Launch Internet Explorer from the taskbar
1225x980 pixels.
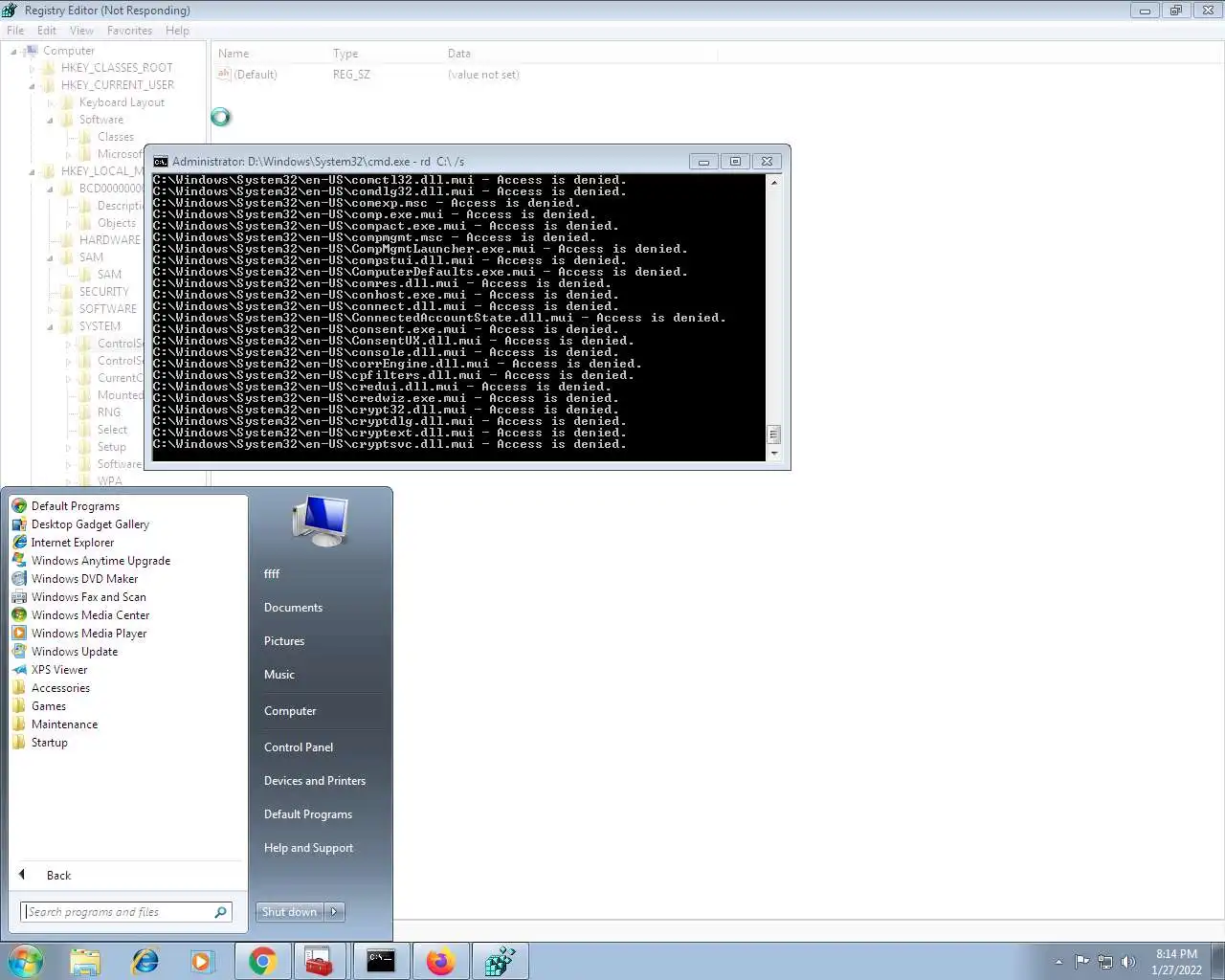145,961
